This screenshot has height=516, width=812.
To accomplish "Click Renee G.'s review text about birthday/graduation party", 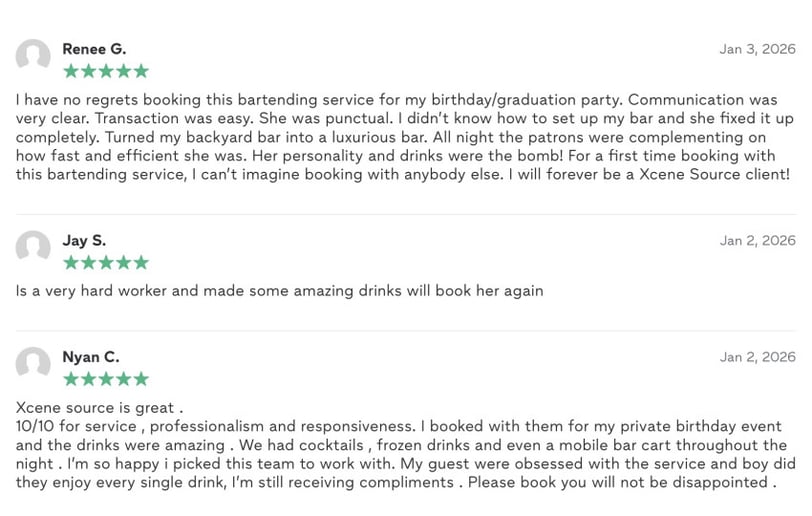I will click(404, 137).
